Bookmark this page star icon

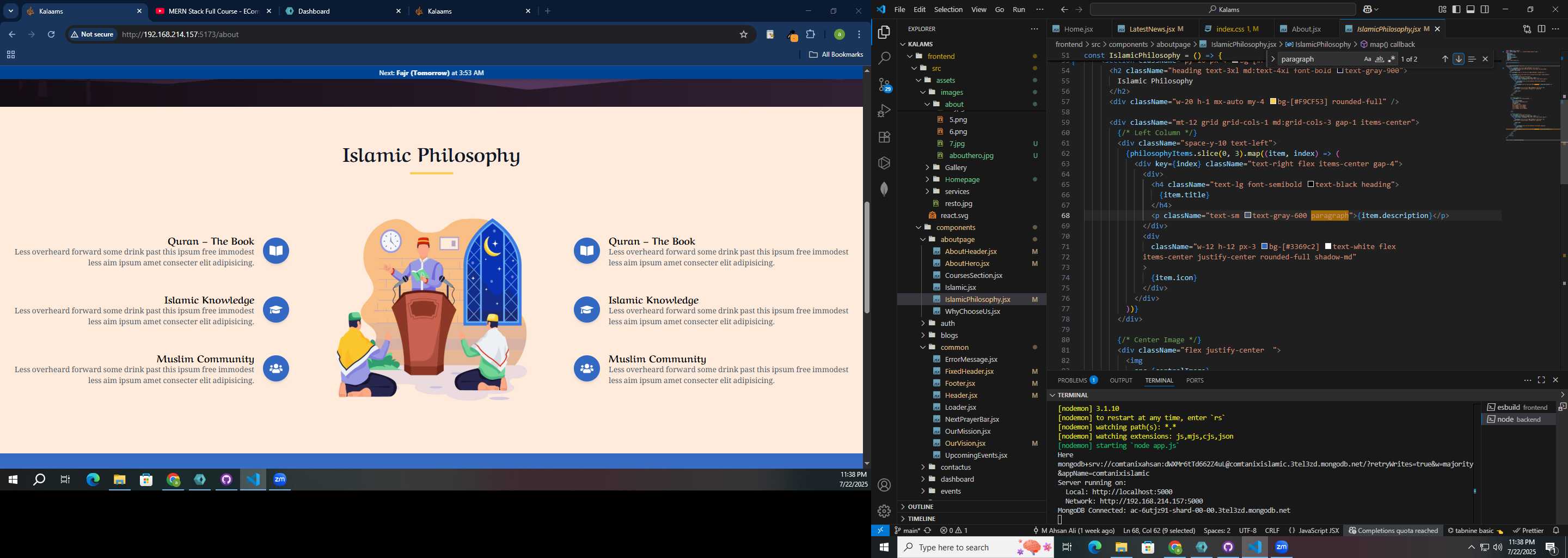(x=743, y=35)
